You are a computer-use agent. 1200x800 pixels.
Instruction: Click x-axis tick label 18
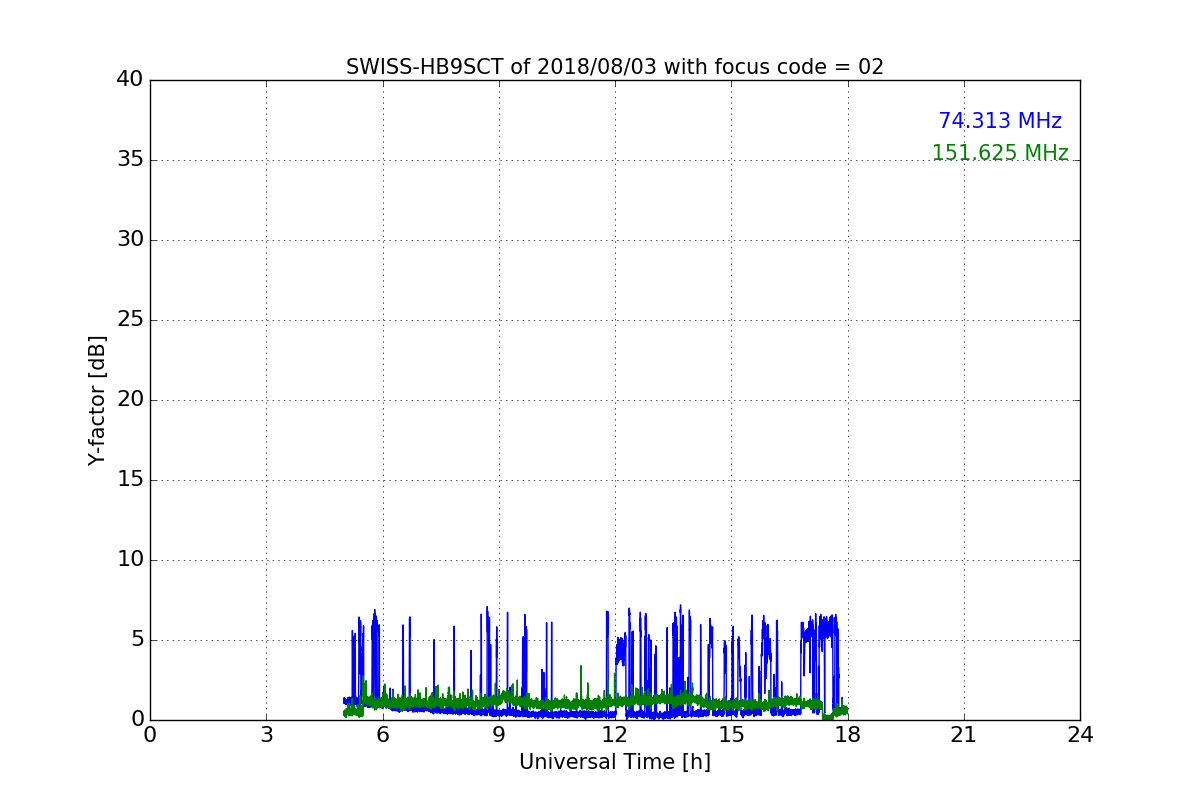848,735
